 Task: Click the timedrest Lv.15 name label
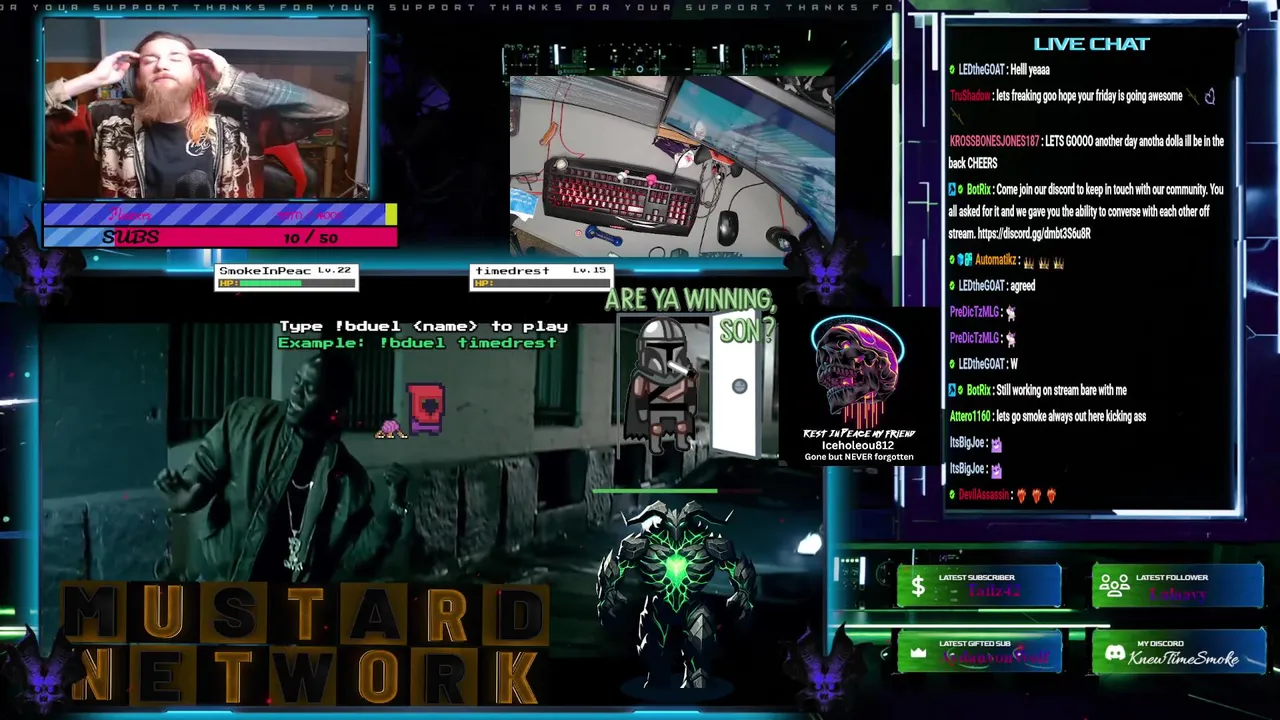click(540, 271)
